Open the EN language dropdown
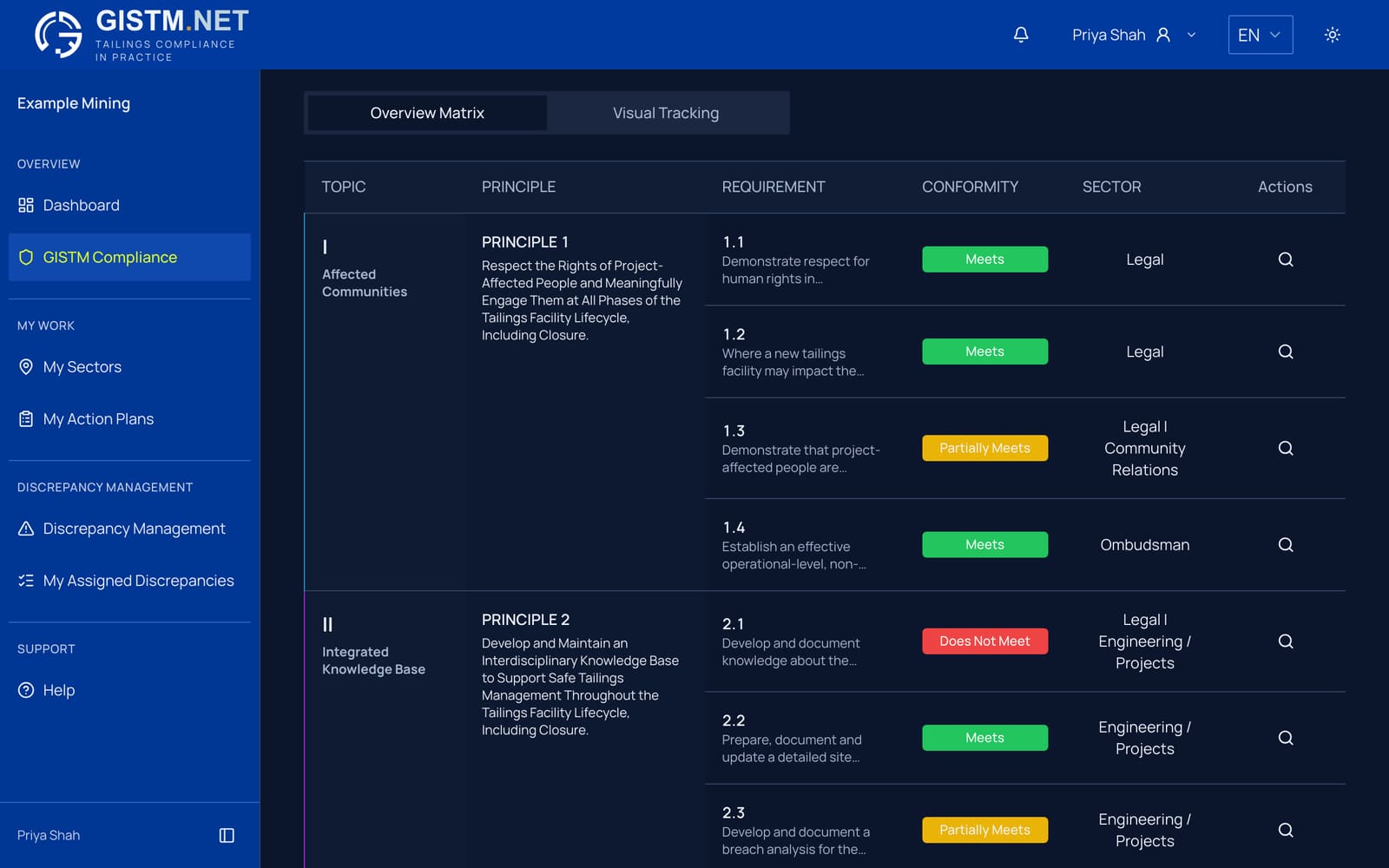Viewport: 1389px width, 868px height. click(1261, 35)
